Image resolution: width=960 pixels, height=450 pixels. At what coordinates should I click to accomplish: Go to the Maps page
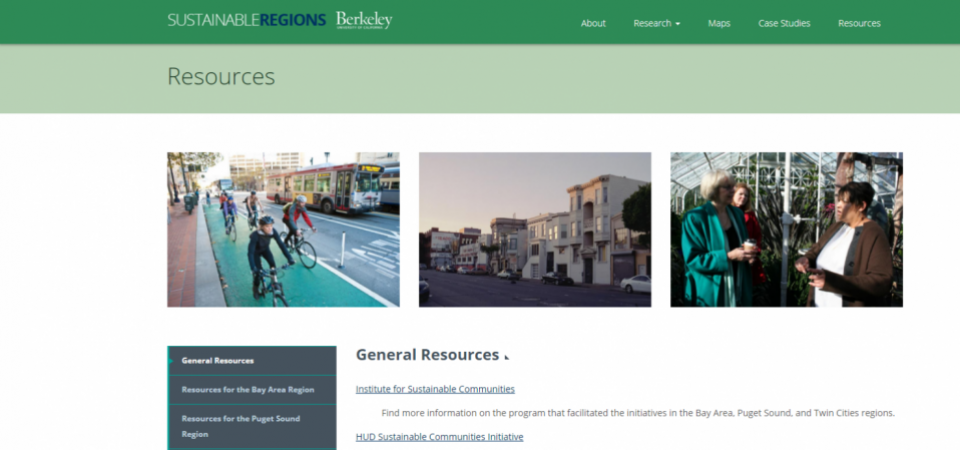(x=719, y=23)
